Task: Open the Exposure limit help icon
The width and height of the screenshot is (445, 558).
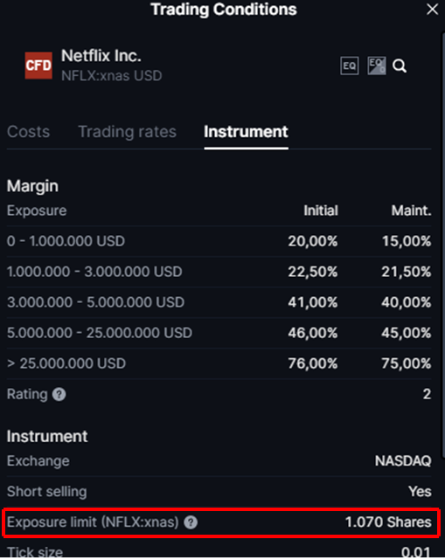Action: 191,522
